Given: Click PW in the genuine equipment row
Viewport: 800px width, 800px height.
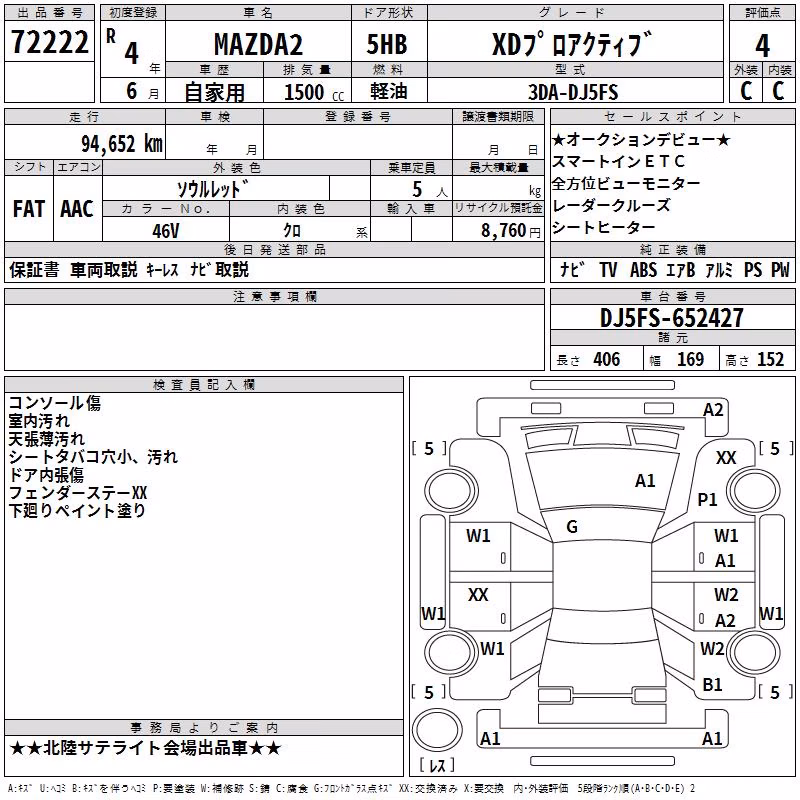Looking at the screenshot, I should coord(780,269).
